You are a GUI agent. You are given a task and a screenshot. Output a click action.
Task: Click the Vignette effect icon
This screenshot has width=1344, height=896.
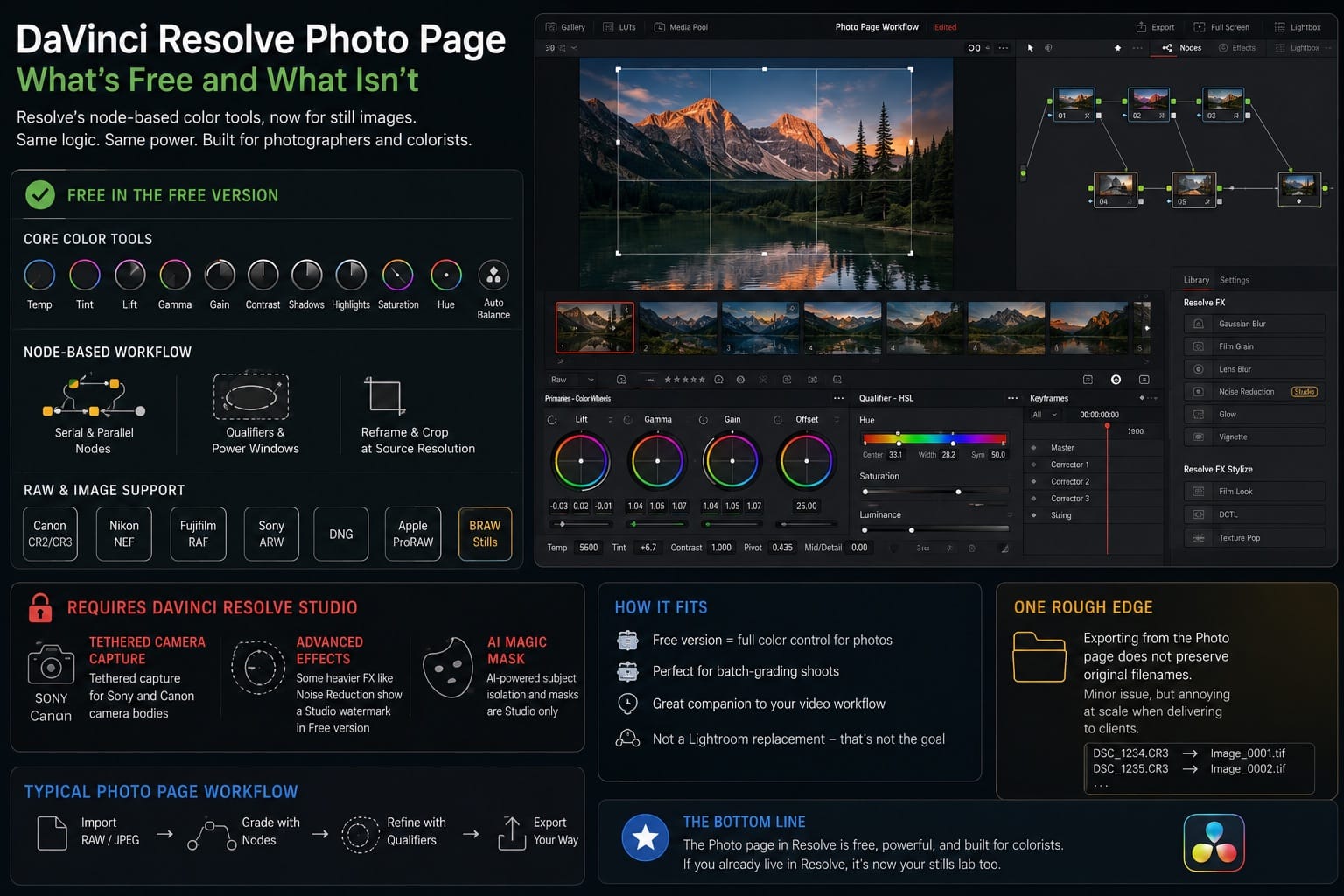point(1198,437)
